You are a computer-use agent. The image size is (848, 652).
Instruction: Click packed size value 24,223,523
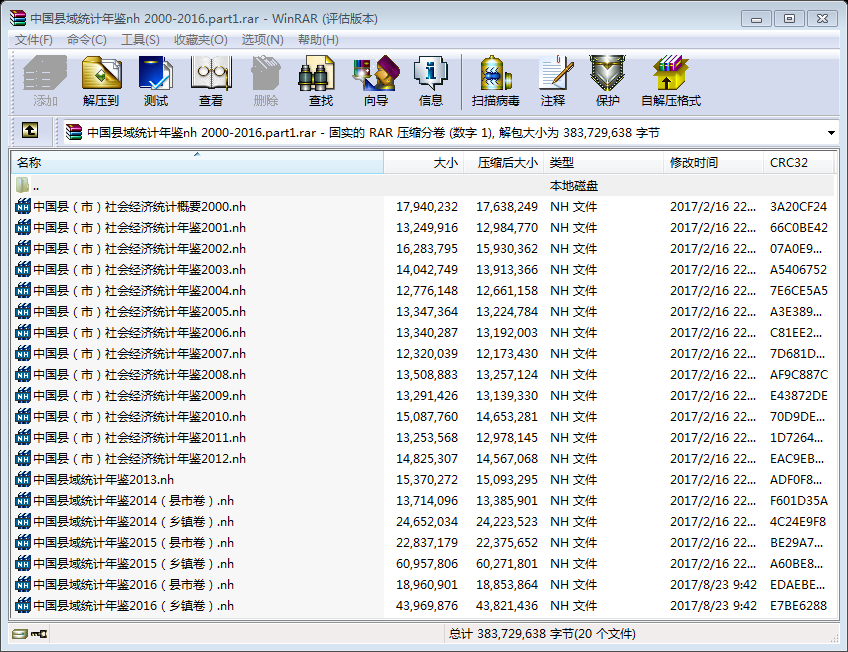click(x=507, y=522)
